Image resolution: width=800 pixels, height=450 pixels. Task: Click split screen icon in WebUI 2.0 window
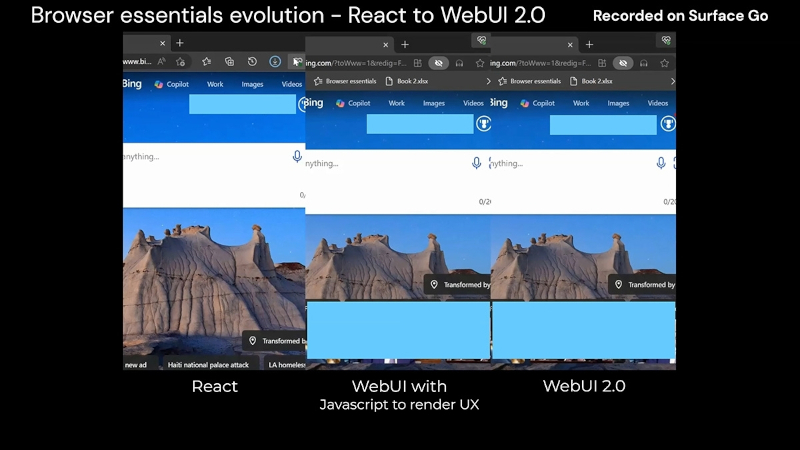pos(602,63)
